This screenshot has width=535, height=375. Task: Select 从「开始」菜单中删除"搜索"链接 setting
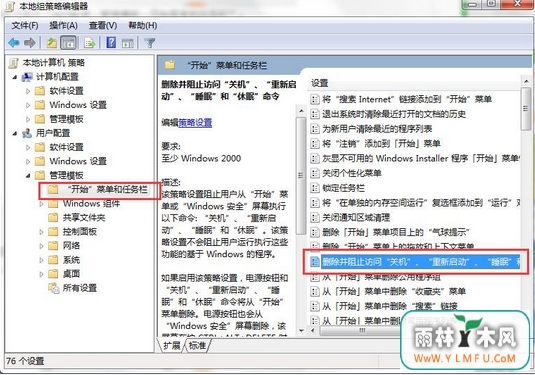(390, 306)
